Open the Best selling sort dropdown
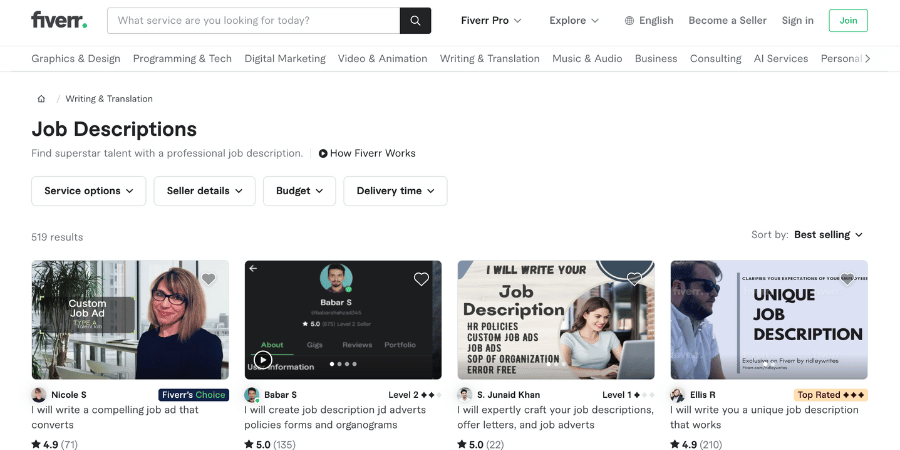 coord(828,235)
